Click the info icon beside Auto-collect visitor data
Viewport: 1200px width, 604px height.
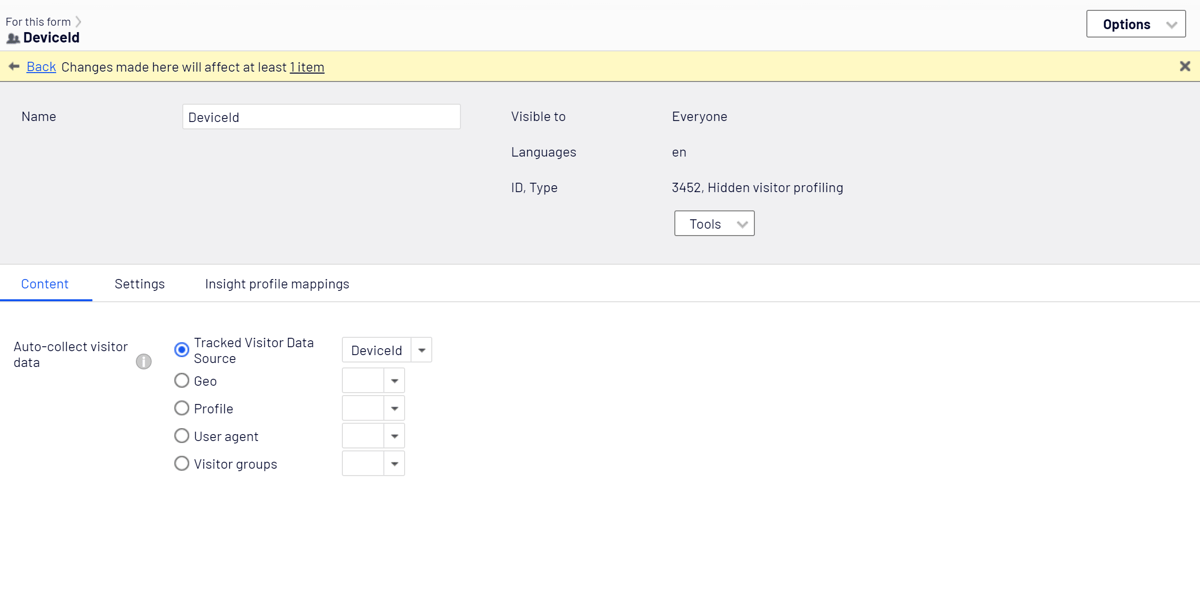tap(144, 362)
